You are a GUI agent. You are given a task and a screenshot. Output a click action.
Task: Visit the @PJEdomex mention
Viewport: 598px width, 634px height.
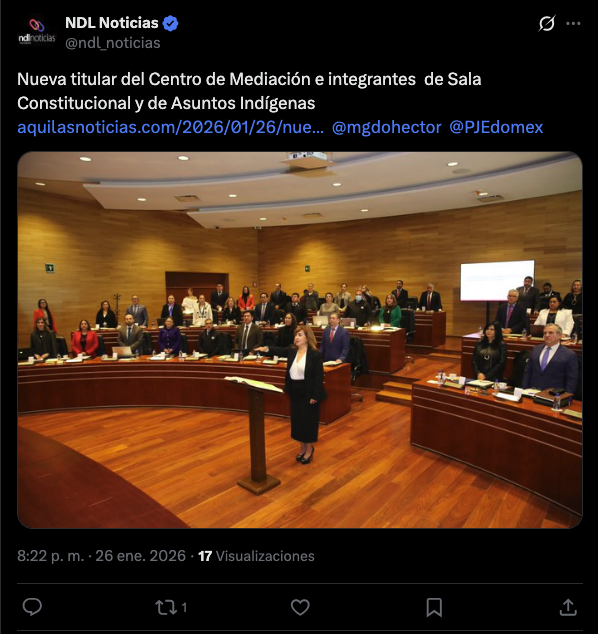pos(496,127)
